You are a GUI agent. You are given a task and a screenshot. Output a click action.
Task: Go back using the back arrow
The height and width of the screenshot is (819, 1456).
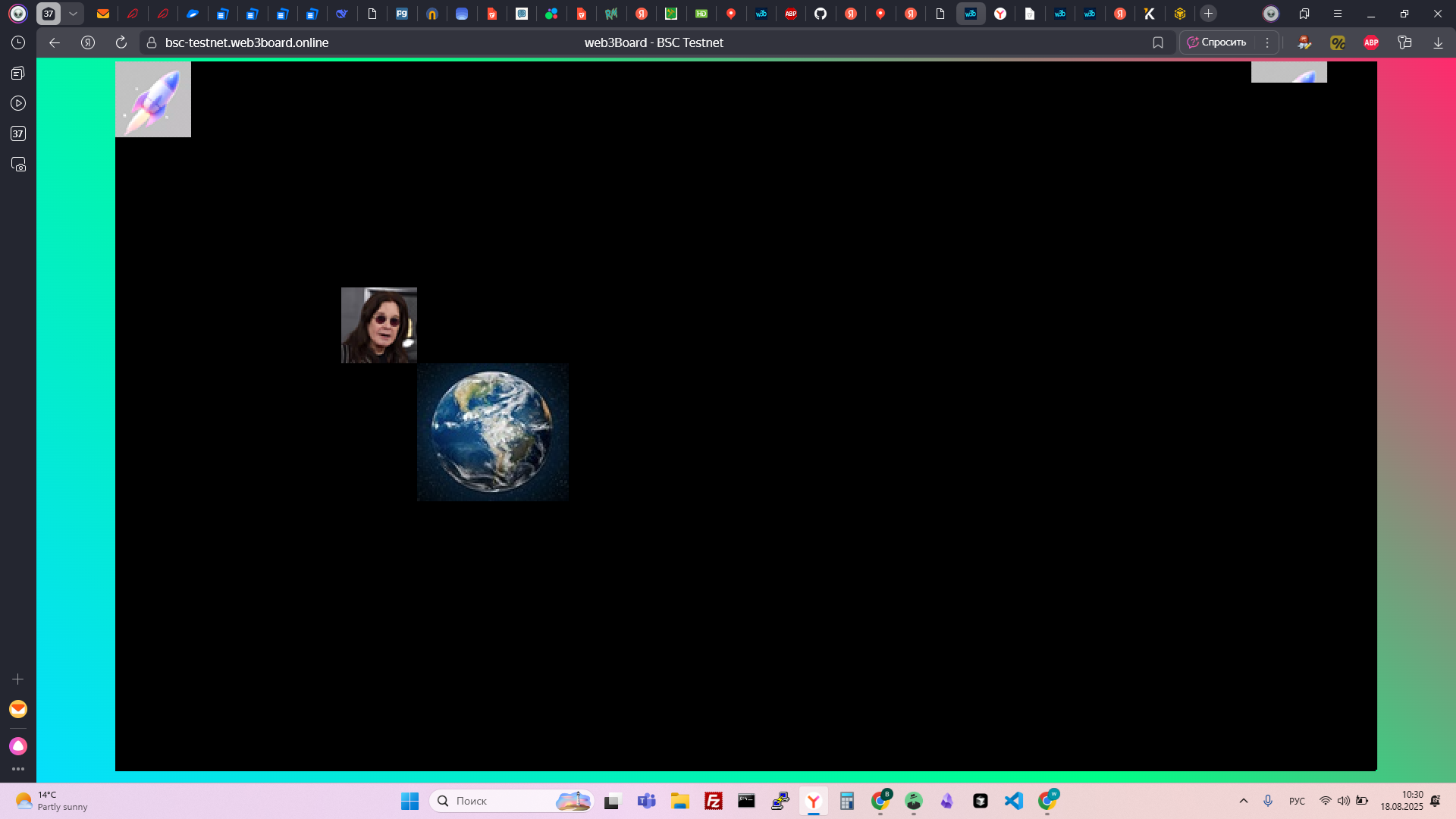pyautogui.click(x=55, y=43)
